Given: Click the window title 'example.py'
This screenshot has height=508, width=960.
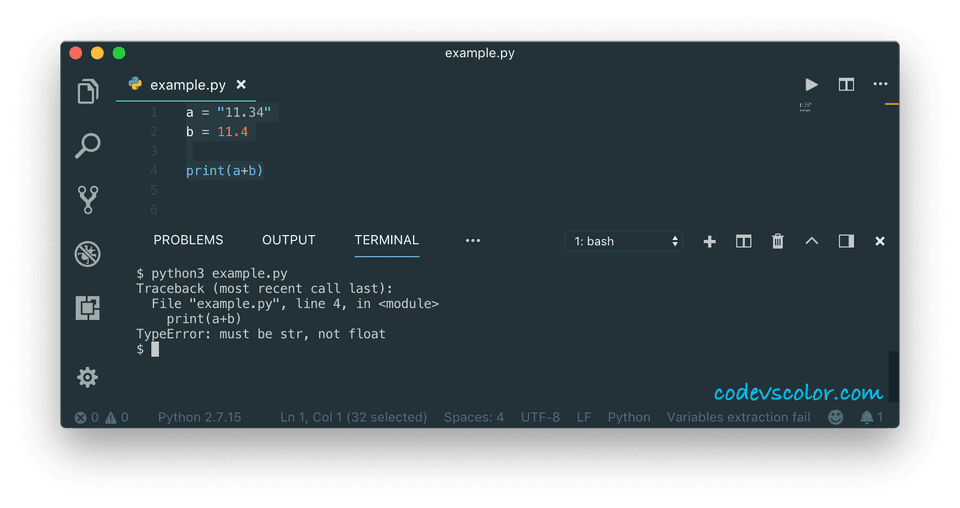Looking at the screenshot, I should pos(480,53).
